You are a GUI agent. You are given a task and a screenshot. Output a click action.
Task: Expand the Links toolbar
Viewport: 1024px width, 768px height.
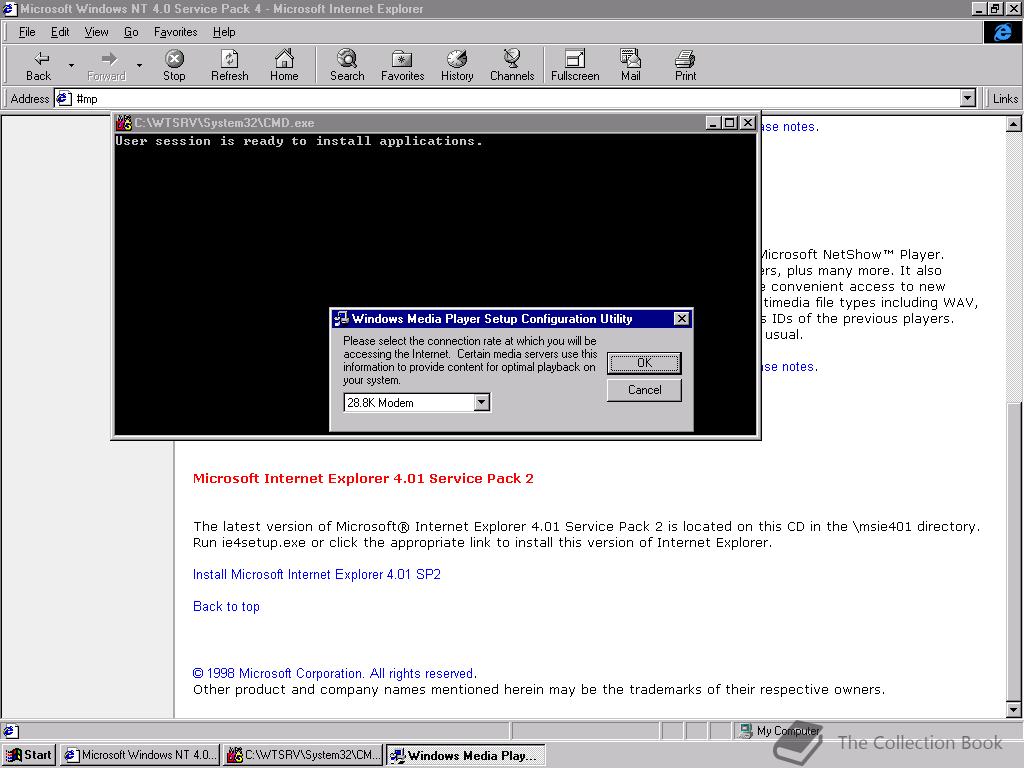pos(1004,99)
